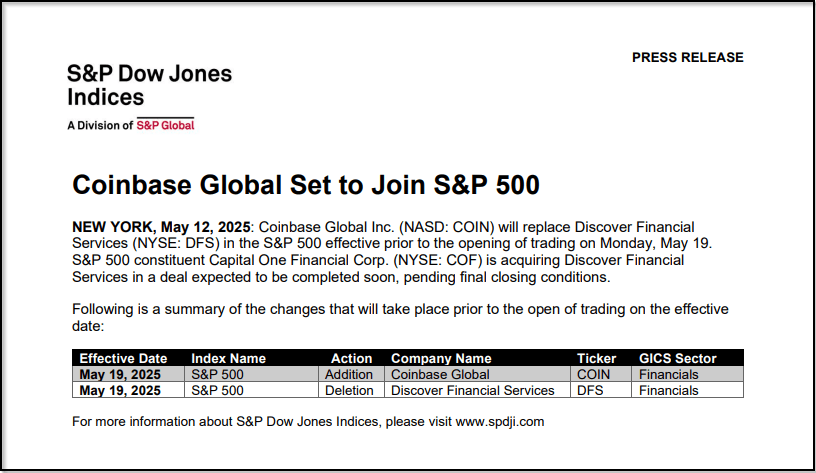Click the PRESS RELEASE label
The width and height of the screenshot is (816, 473).
pos(687,58)
